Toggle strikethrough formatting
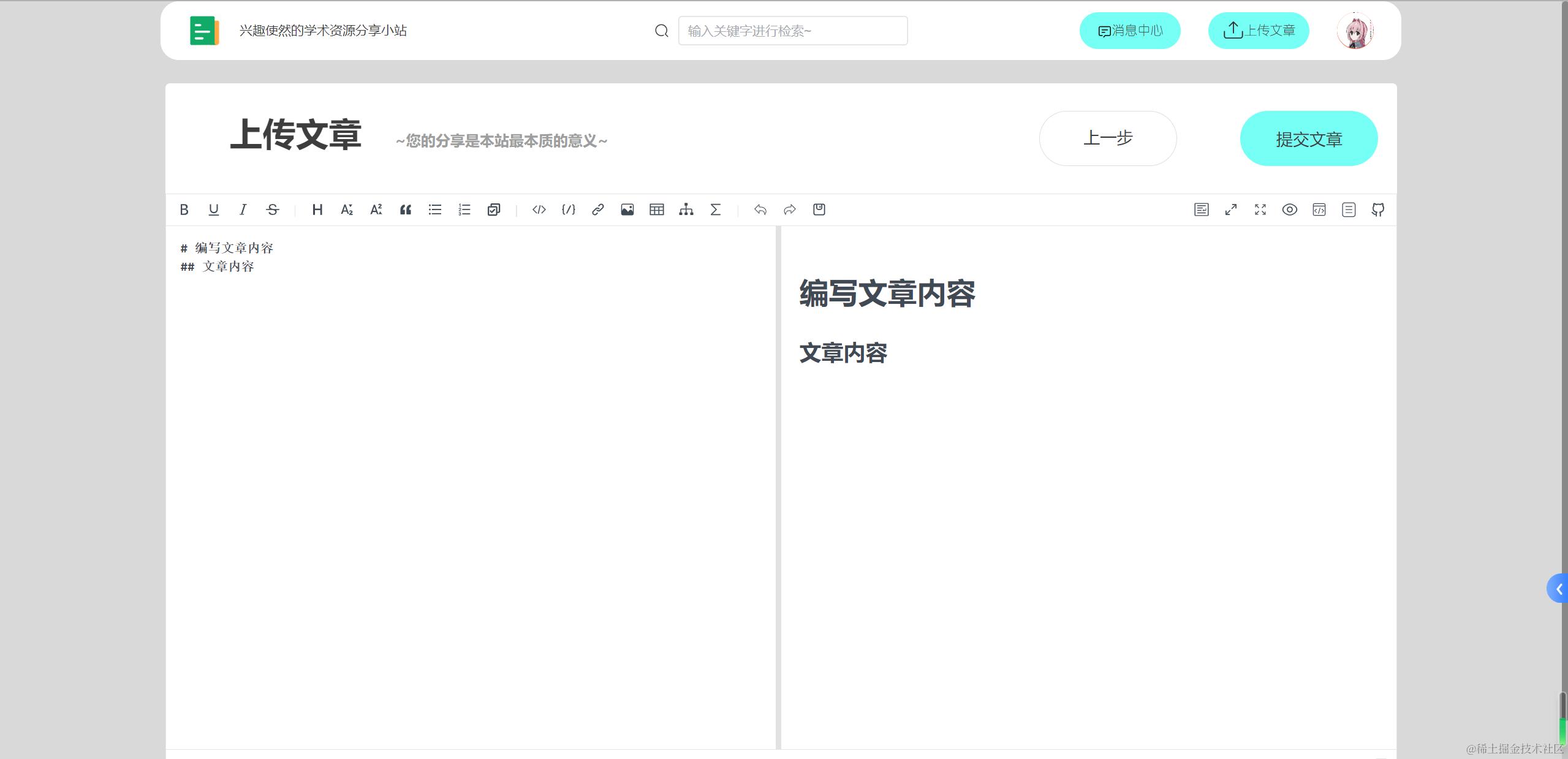Image resolution: width=1568 pixels, height=759 pixels. [x=272, y=210]
